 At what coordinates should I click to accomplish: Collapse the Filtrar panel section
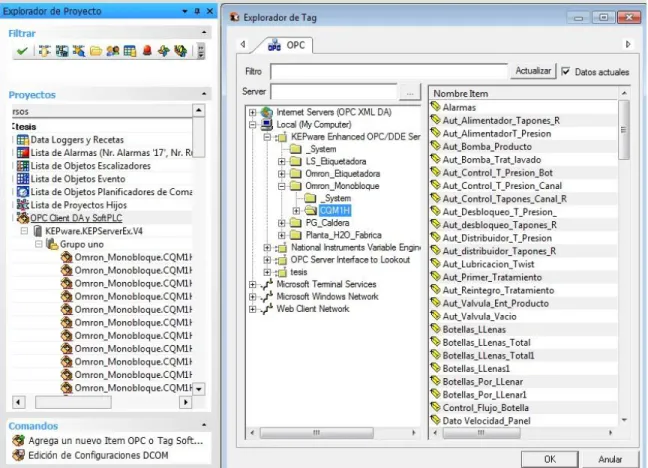204,32
